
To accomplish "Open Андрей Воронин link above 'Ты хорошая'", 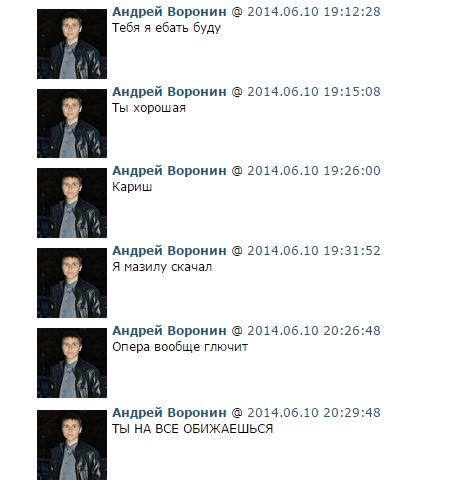I will coord(169,92).
